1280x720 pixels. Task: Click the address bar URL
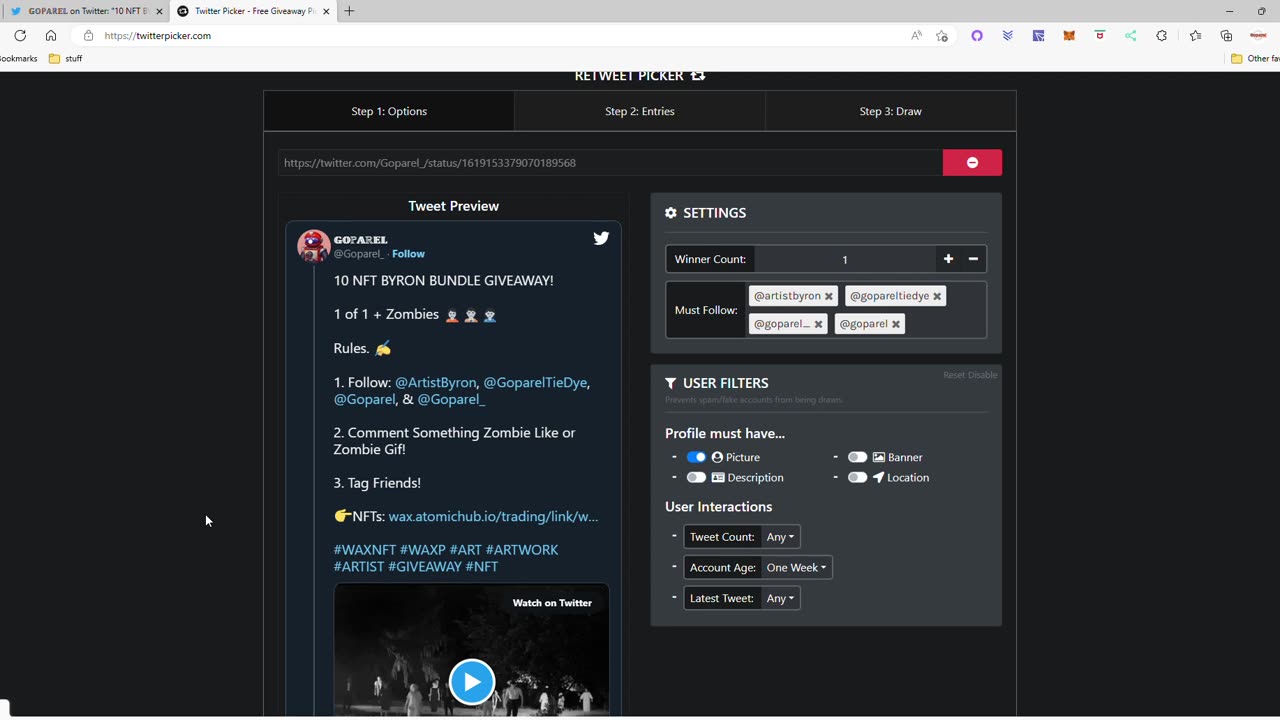tap(158, 36)
